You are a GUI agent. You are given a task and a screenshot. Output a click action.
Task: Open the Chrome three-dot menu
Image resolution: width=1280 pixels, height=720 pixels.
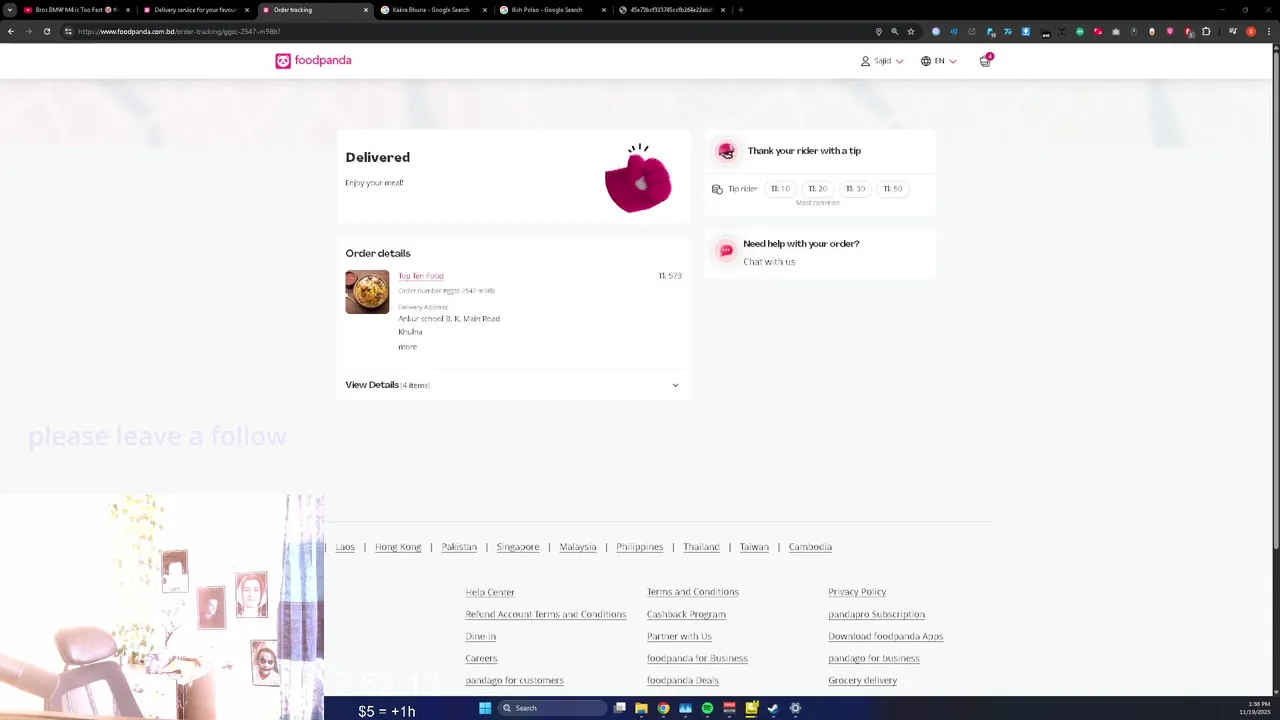pos(1269,32)
